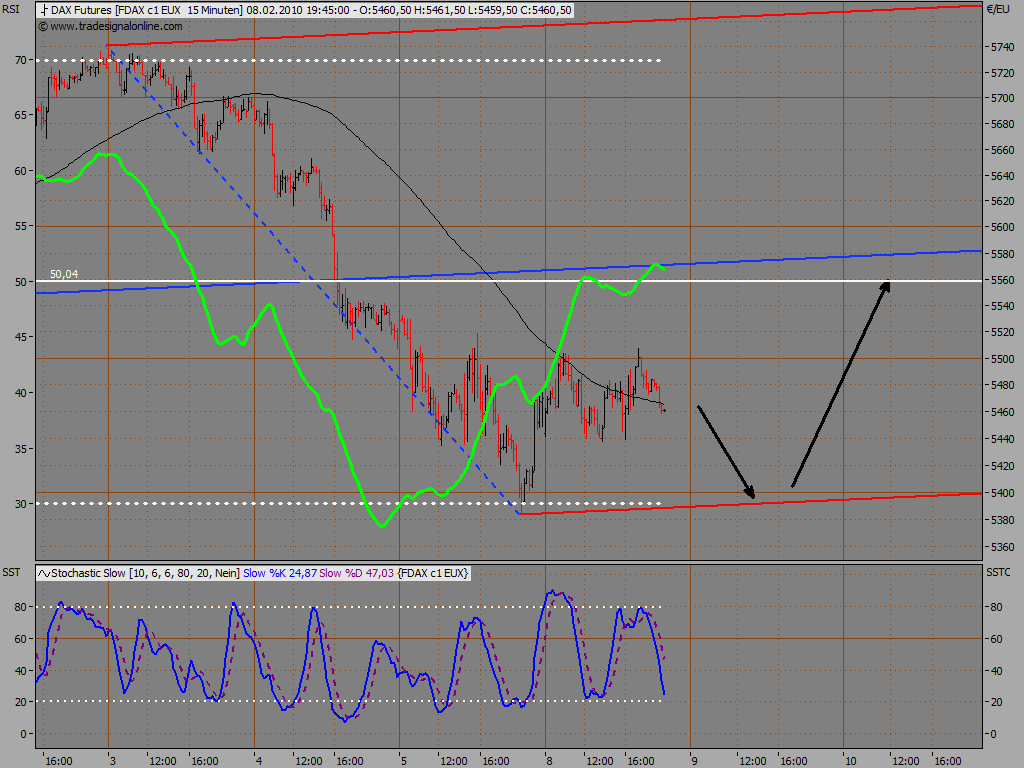
Task: Click RSI axis label 30
Action: 21,504
